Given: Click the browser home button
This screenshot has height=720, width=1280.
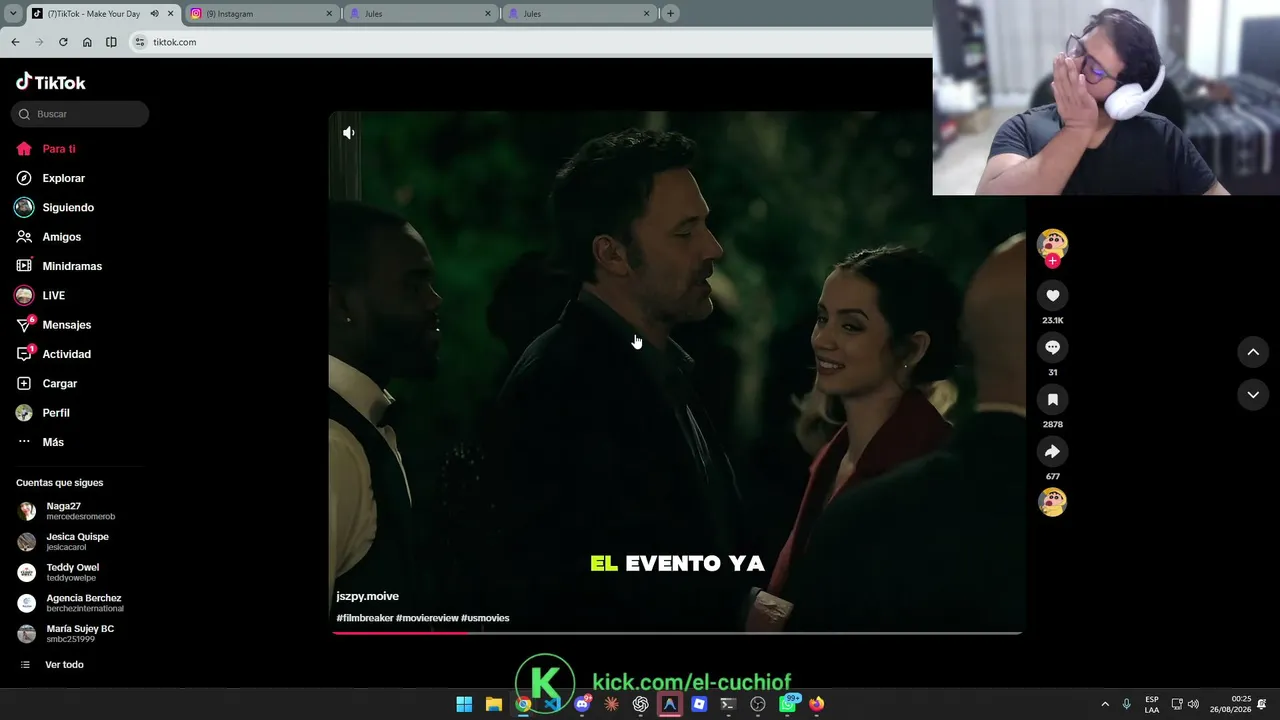Looking at the screenshot, I should pyautogui.click(x=87, y=42).
